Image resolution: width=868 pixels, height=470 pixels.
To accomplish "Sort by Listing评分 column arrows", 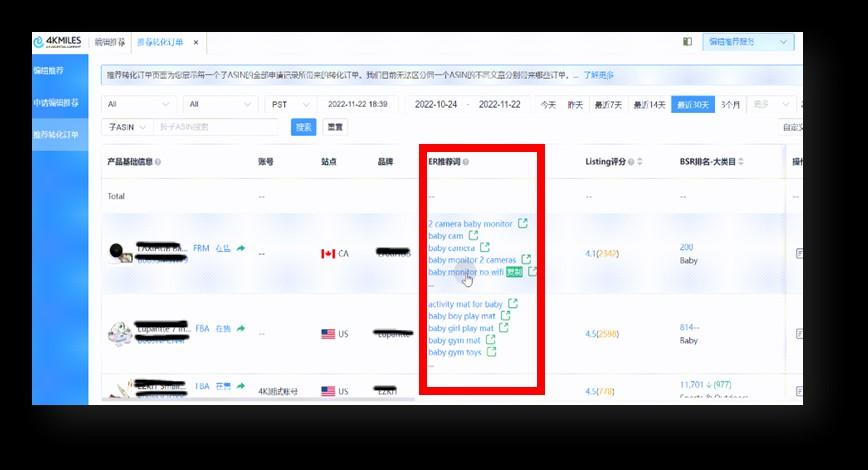I will click(640, 162).
